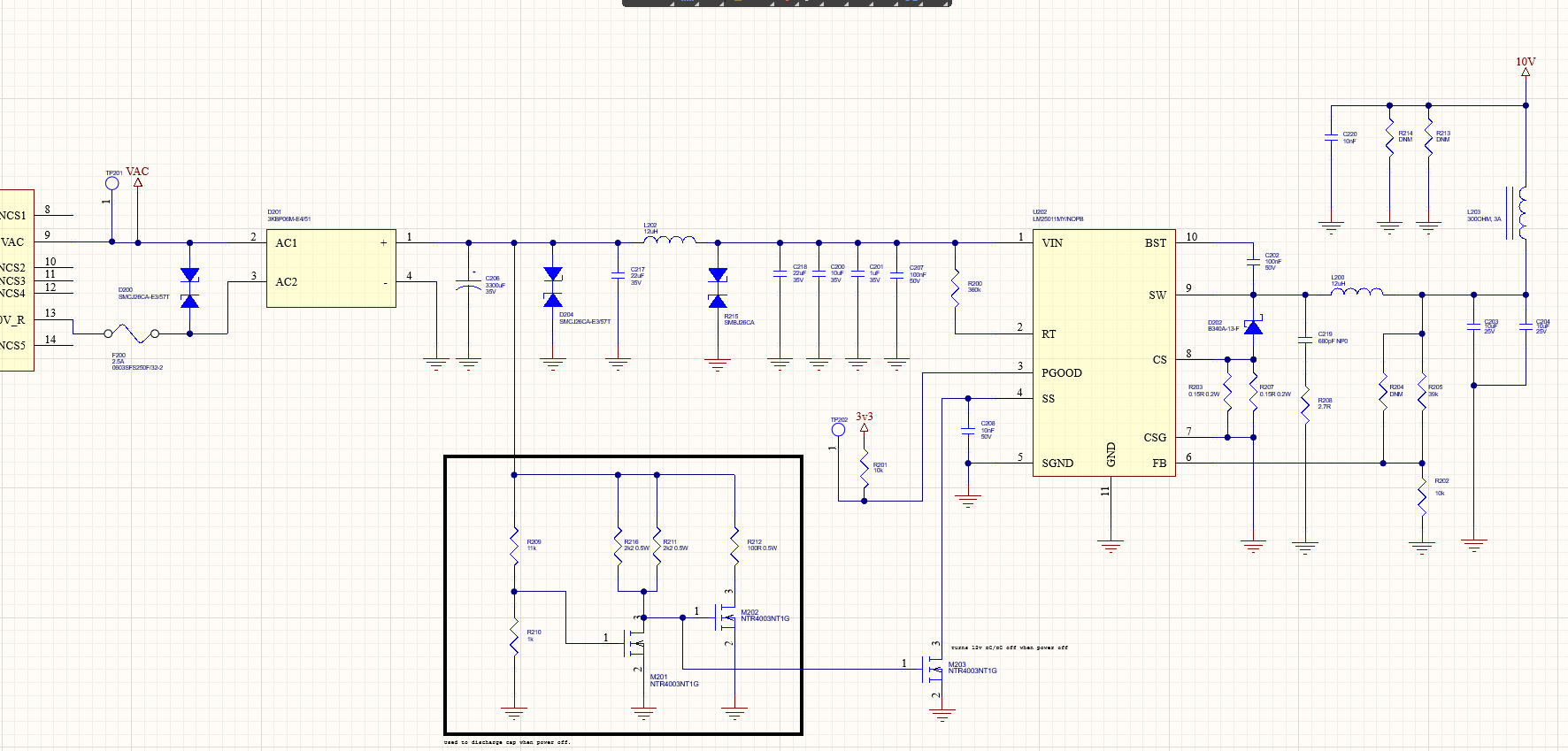Viewport: 1568px width, 751px height.
Task: Select TVS diode D204 symbol
Action: click(553, 287)
